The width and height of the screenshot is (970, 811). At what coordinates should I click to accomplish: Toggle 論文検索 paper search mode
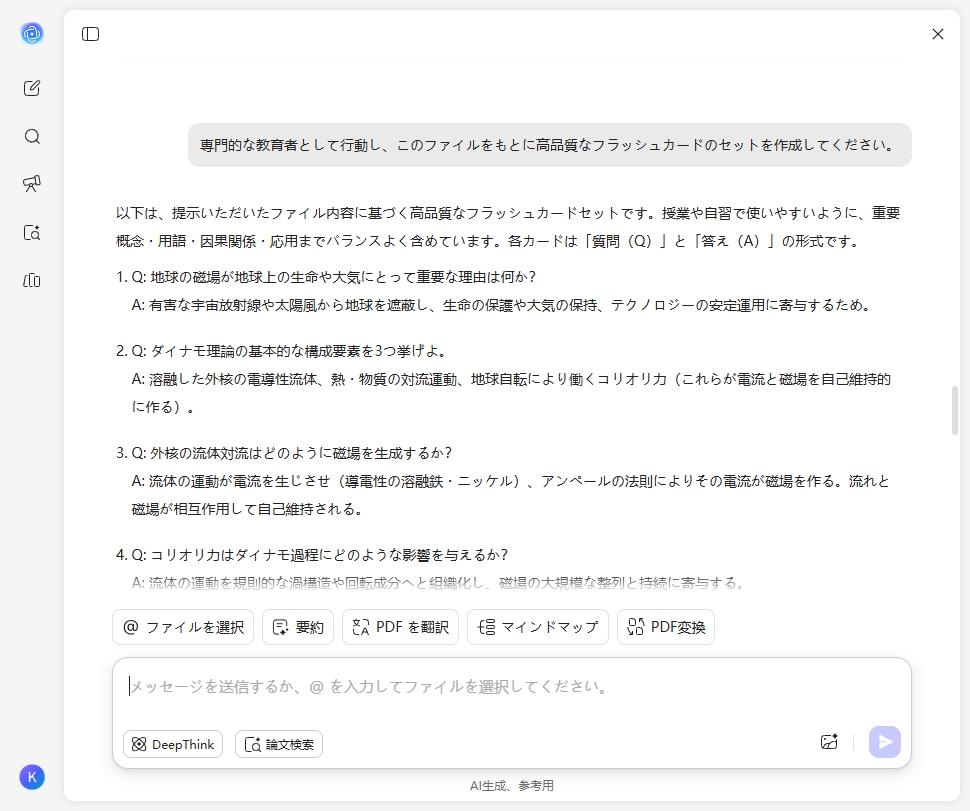coord(280,744)
